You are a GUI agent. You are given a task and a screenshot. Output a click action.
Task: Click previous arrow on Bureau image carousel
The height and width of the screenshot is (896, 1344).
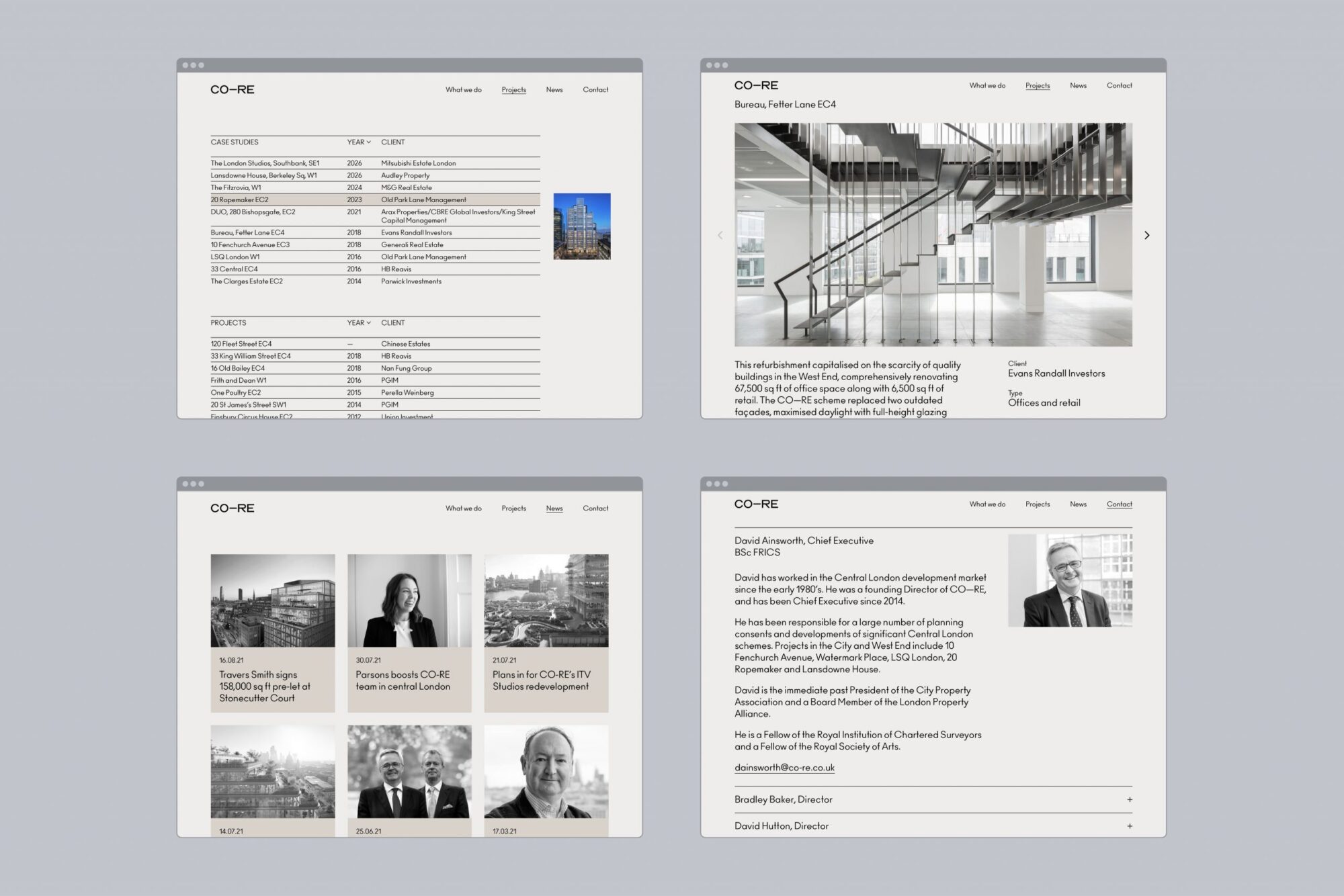coord(720,235)
